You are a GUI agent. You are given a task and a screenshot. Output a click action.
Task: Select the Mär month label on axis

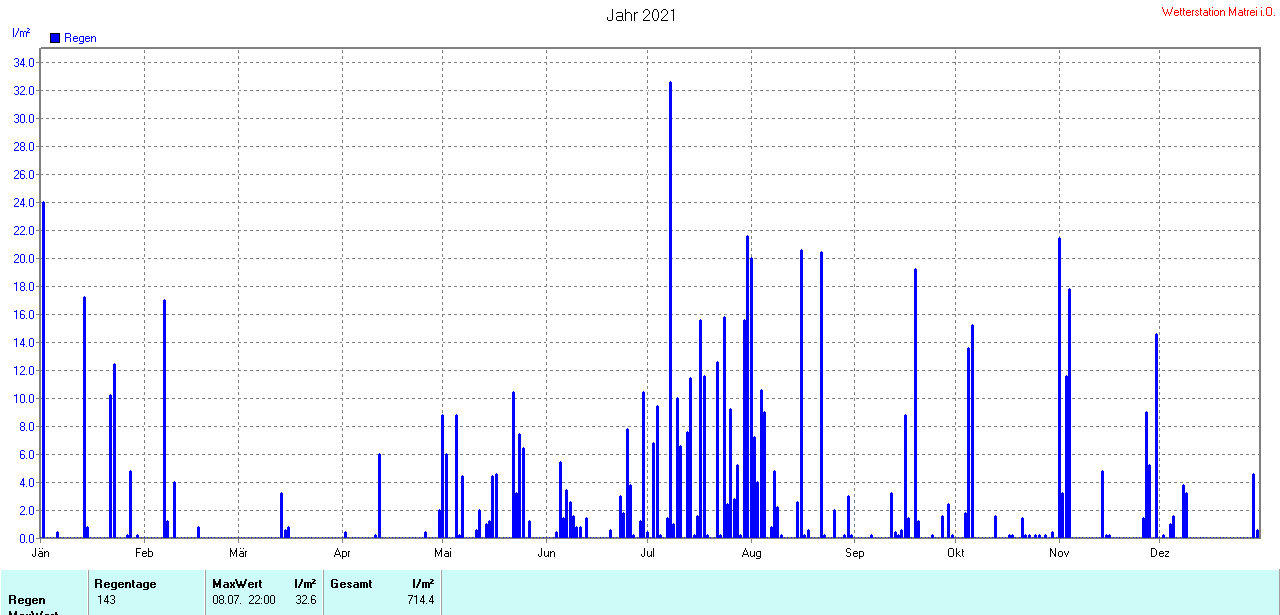click(238, 552)
